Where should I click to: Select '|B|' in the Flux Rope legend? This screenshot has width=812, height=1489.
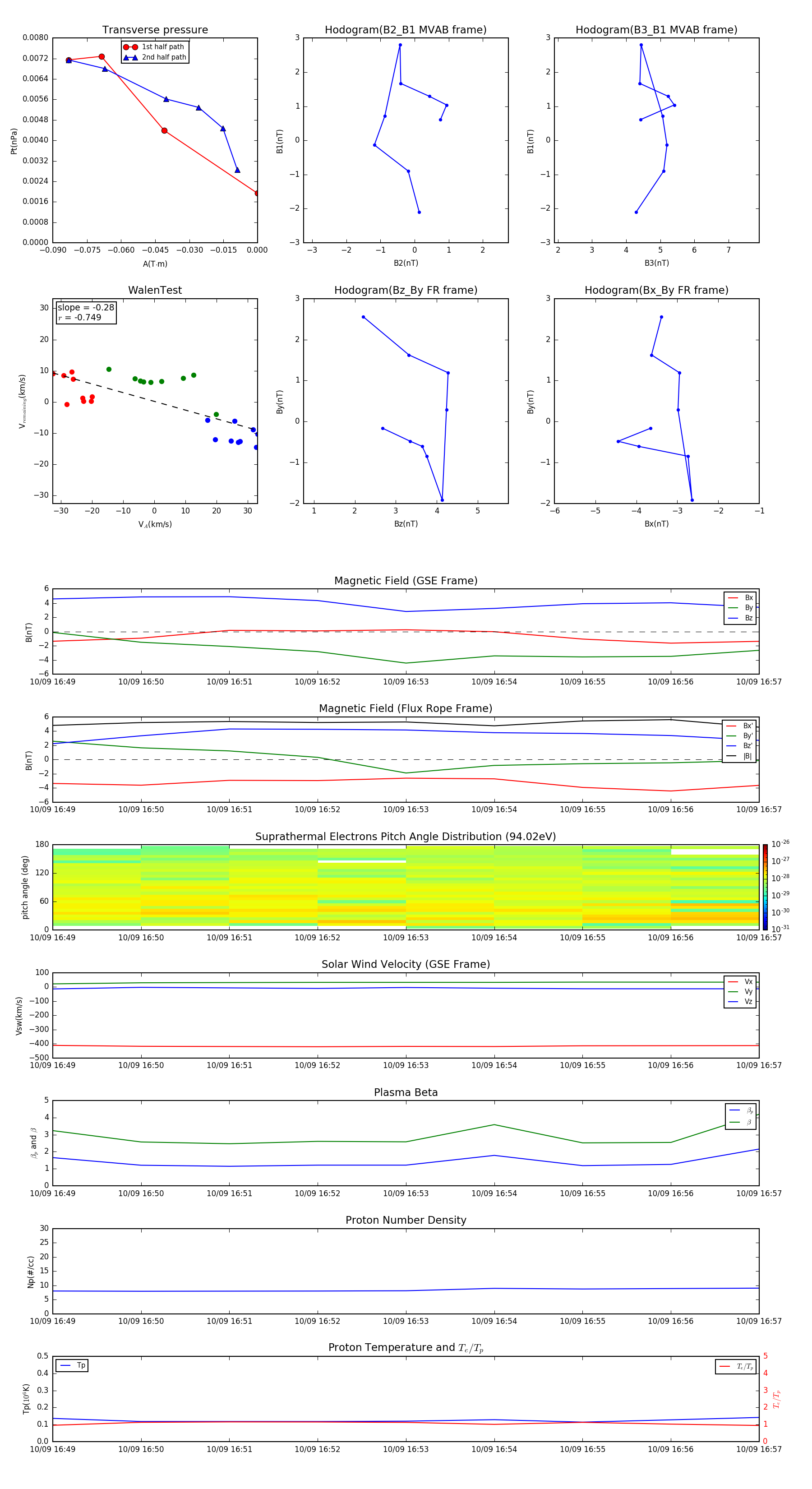[739, 756]
